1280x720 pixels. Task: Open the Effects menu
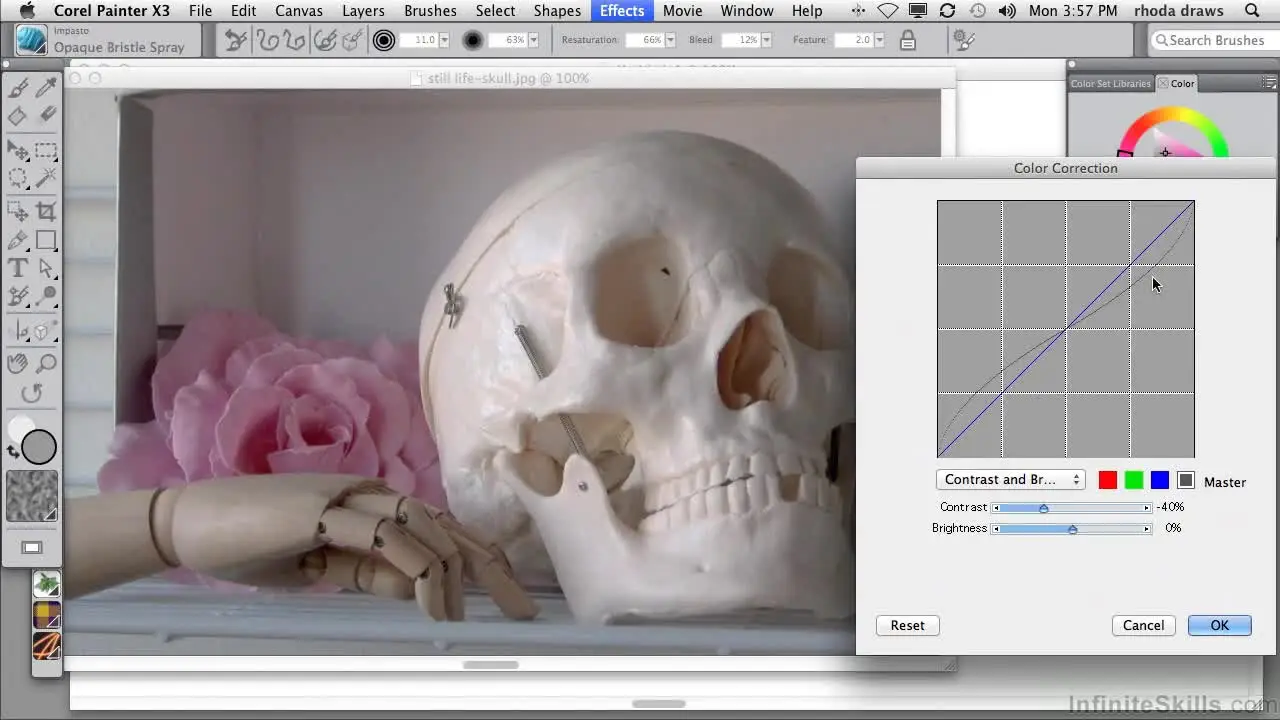click(x=621, y=11)
